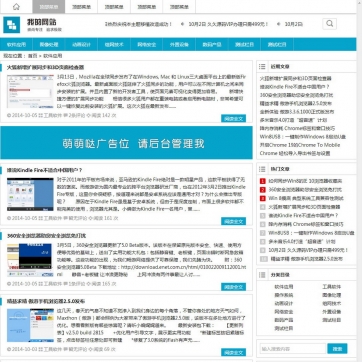Image resolution: width=362 pixels, height=362 pixels.
Task: Open 外置设备 in the blue navigation bar
Action: tap(179, 44)
